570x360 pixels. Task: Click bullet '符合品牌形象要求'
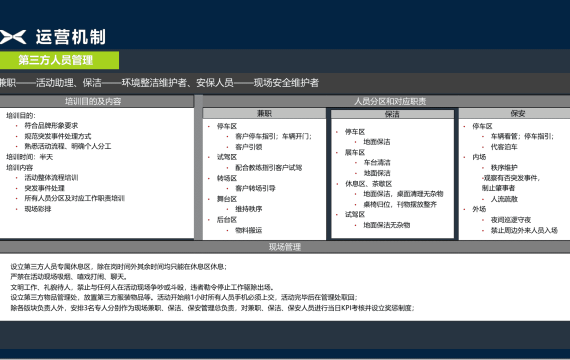pos(51,126)
